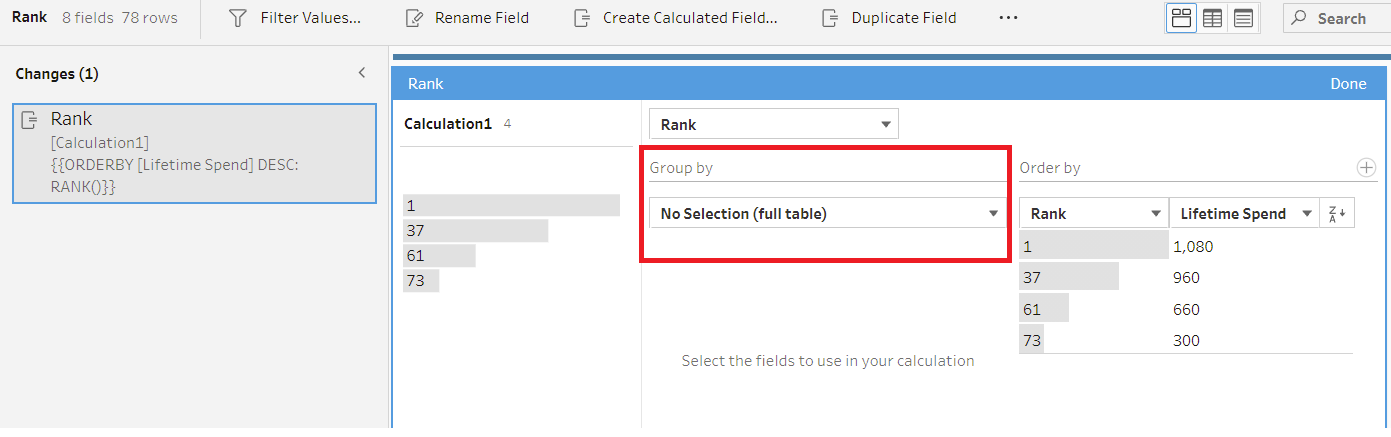The height and width of the screenshot is (437, 1391).
Task: Click Done to finish the calculation
Action: (x=1348, y=84)
